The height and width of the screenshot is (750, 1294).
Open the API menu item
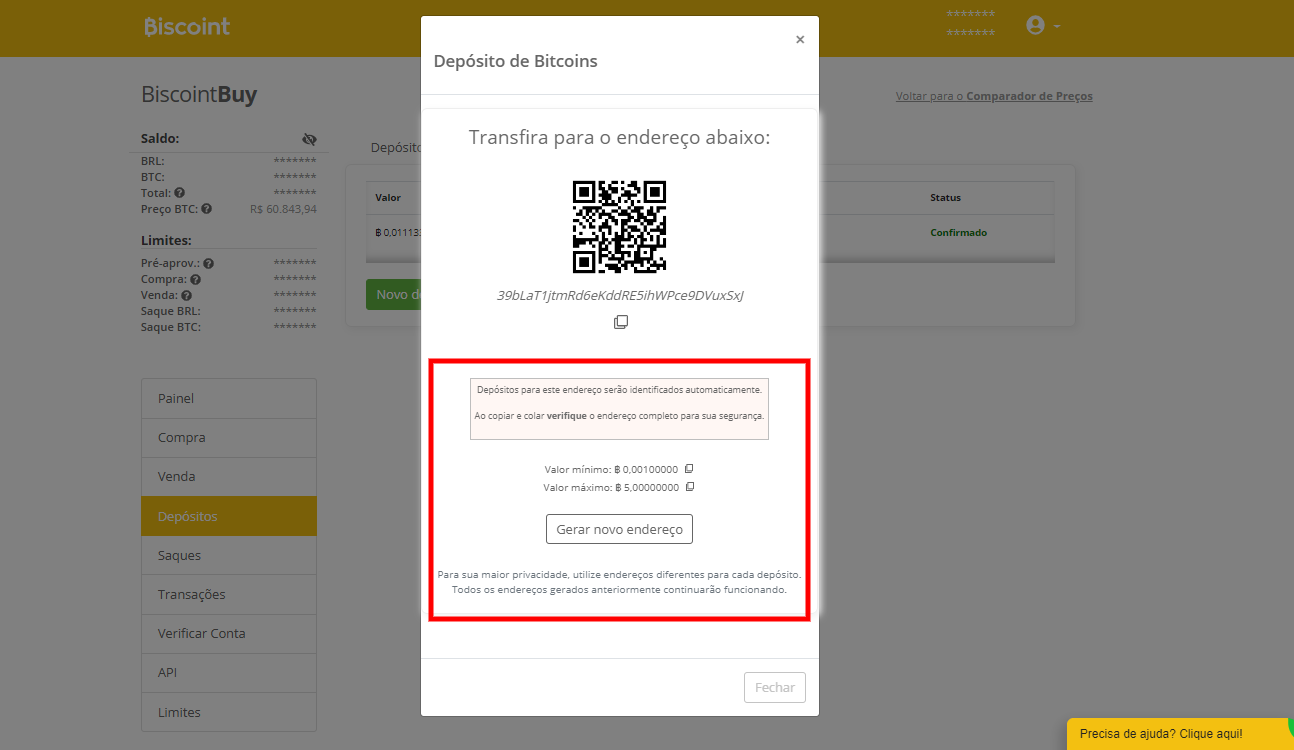coord(229,672)
